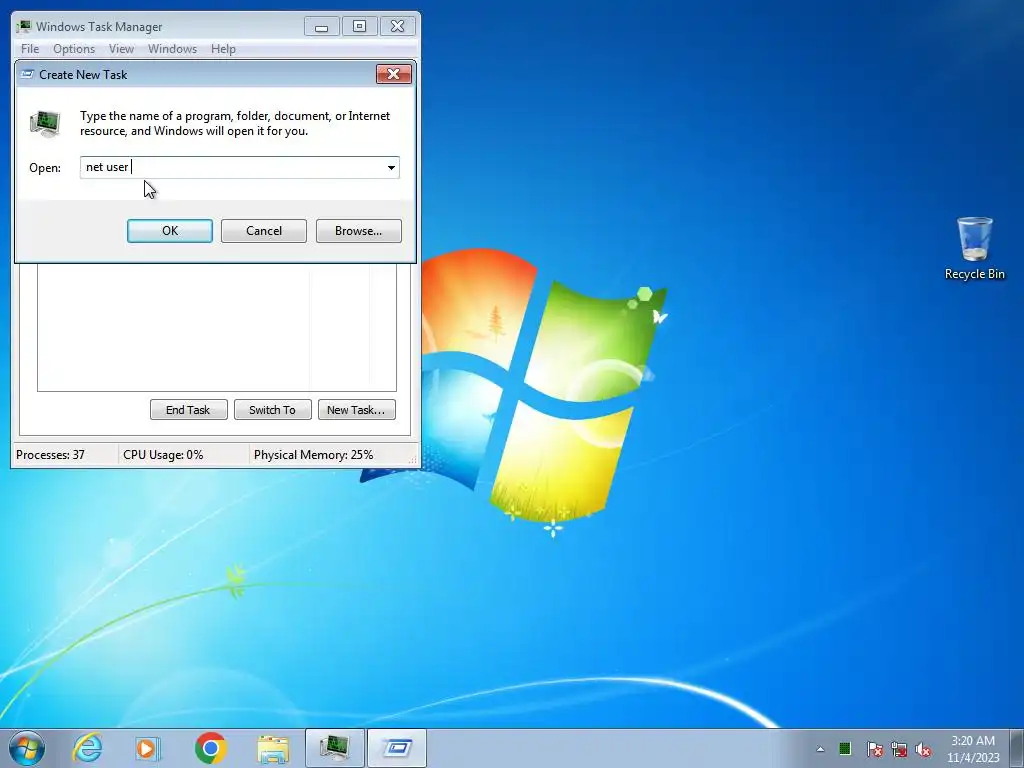Click End Task button in Task Manager
1024x768 pixels.
click(x=188, y=409)
